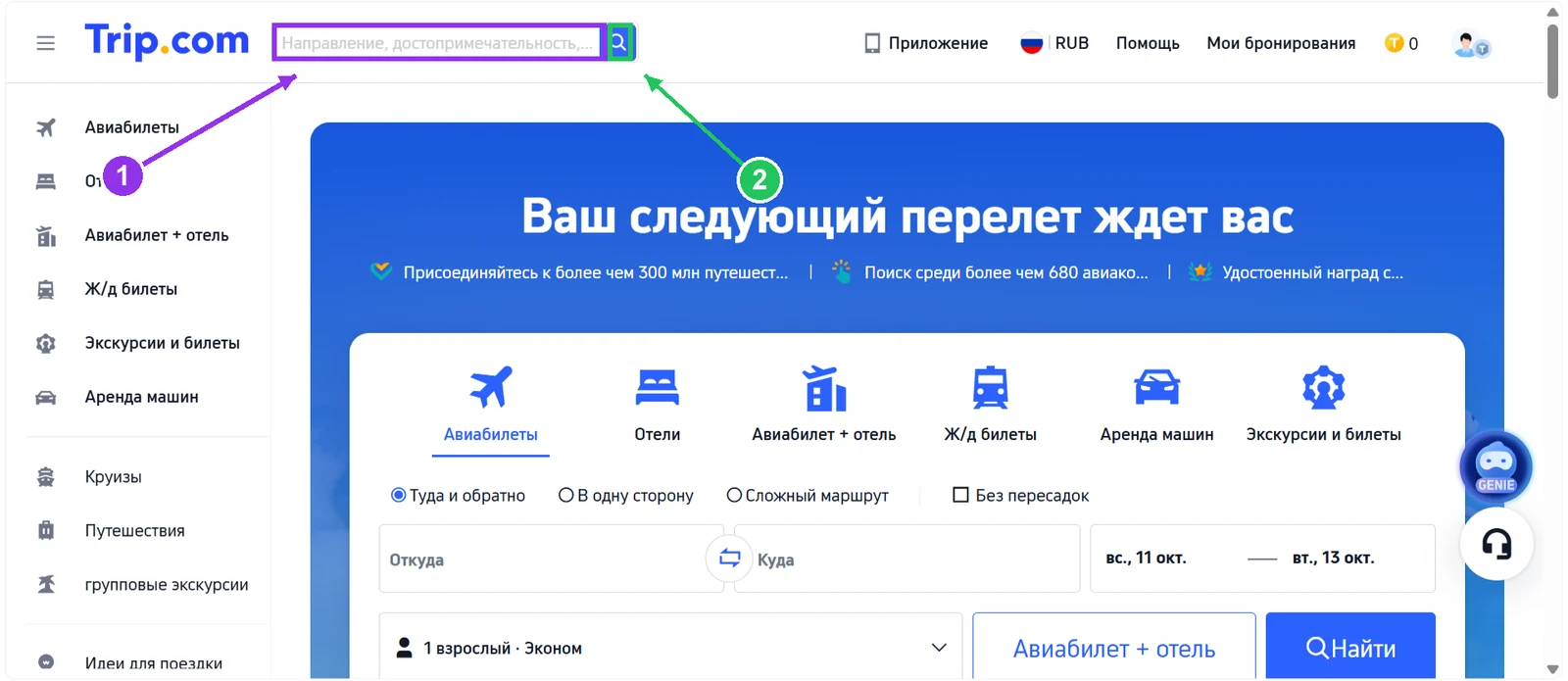This screenshot has width=1568, height=681.
Task: Click the Russian flag currency icon
Action: point(1031,43)
